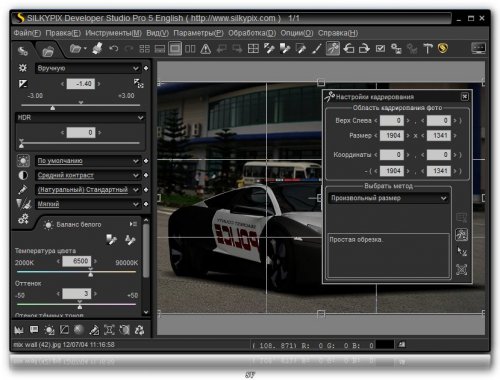500x380 pixels.
Task: Click the crop height field 1341 in Размер row
Action: coord(439,136)
